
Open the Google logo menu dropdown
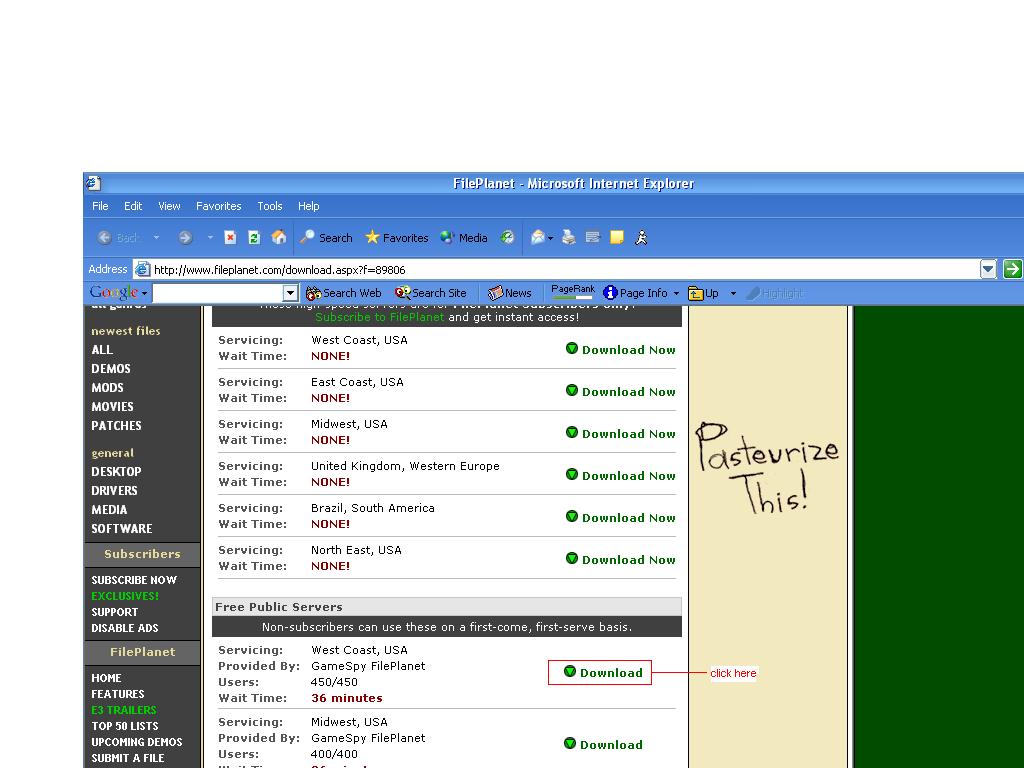[x=144, y=293]
